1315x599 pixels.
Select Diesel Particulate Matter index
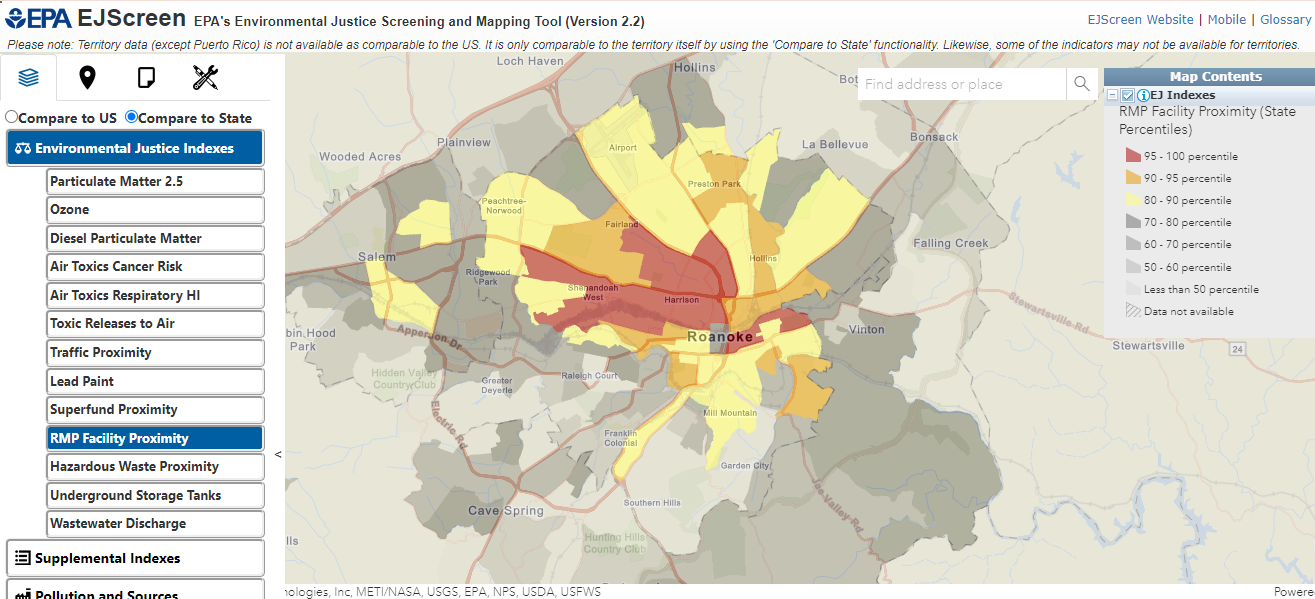tap(156, 238)
